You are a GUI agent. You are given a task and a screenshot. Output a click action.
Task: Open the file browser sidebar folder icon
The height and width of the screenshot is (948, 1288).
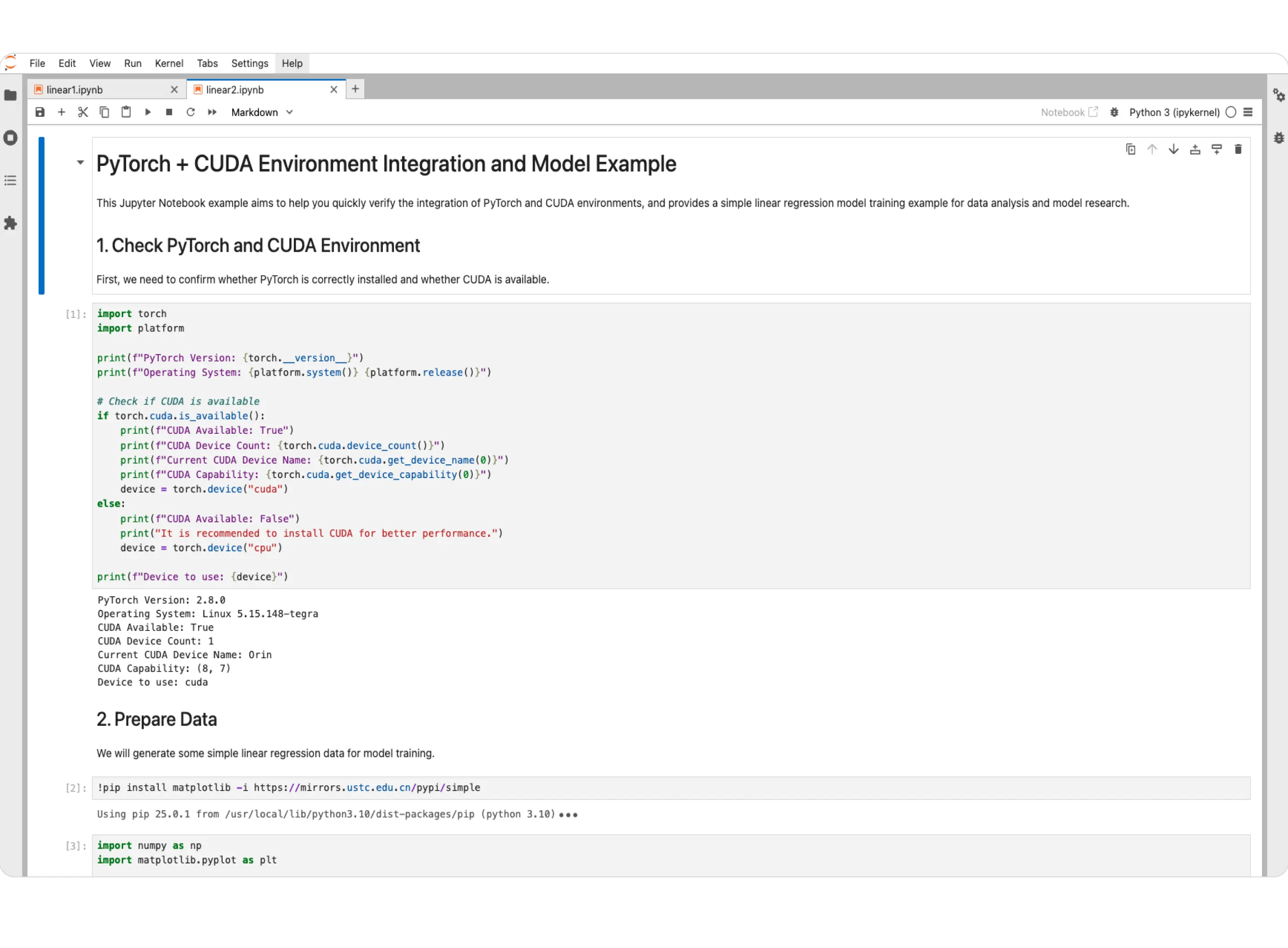10,95
